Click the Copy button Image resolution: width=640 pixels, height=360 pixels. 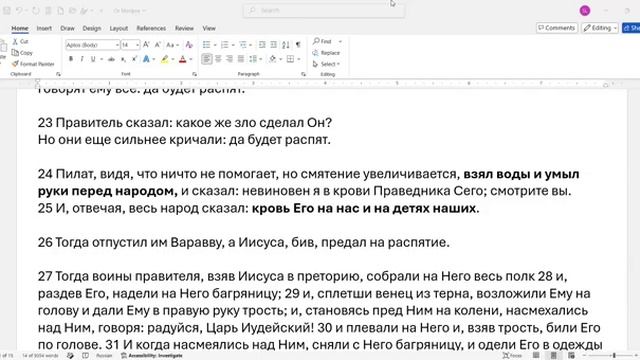[x=22, y=53]
